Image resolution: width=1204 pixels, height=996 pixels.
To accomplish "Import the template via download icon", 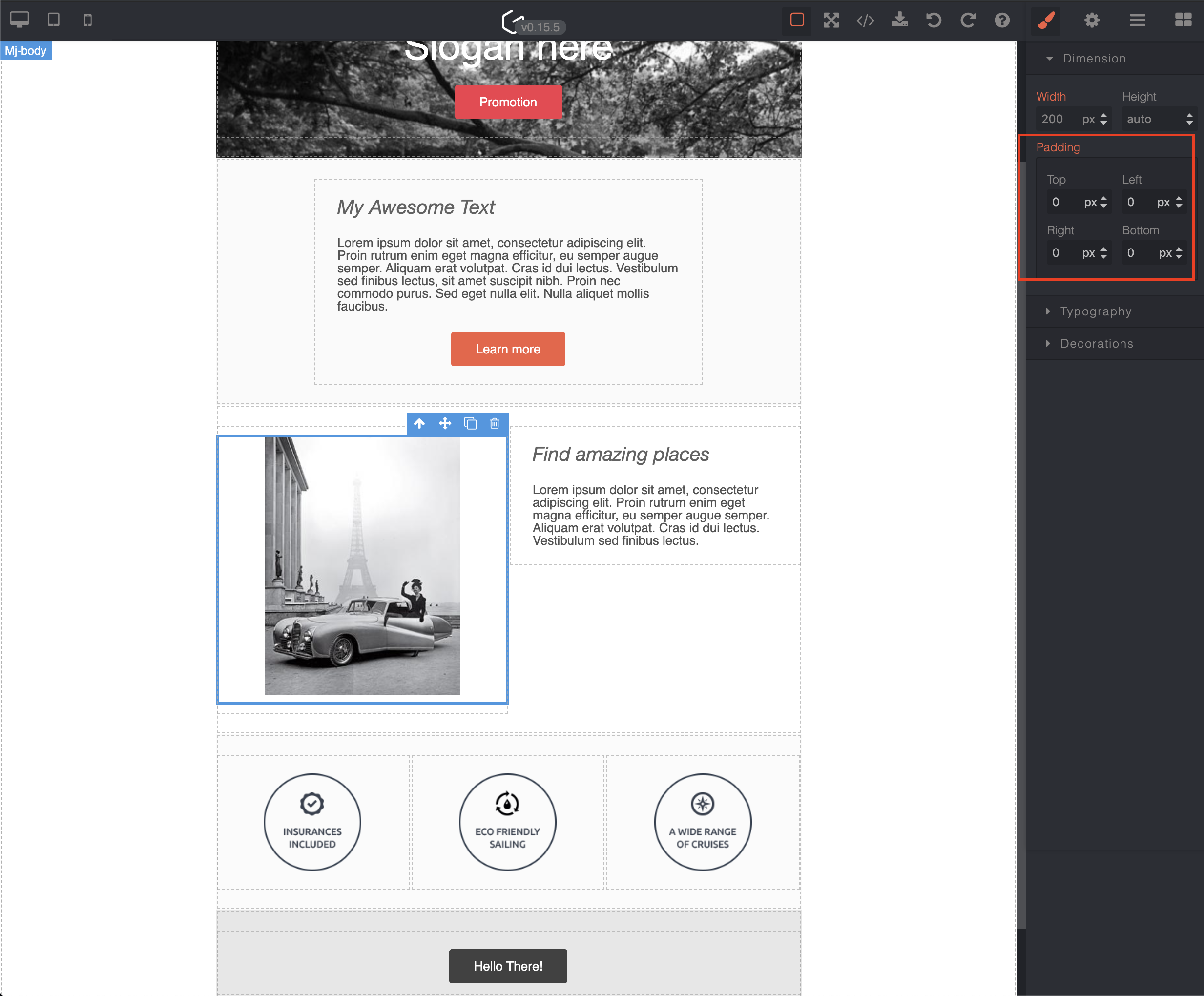I will 899,20.
